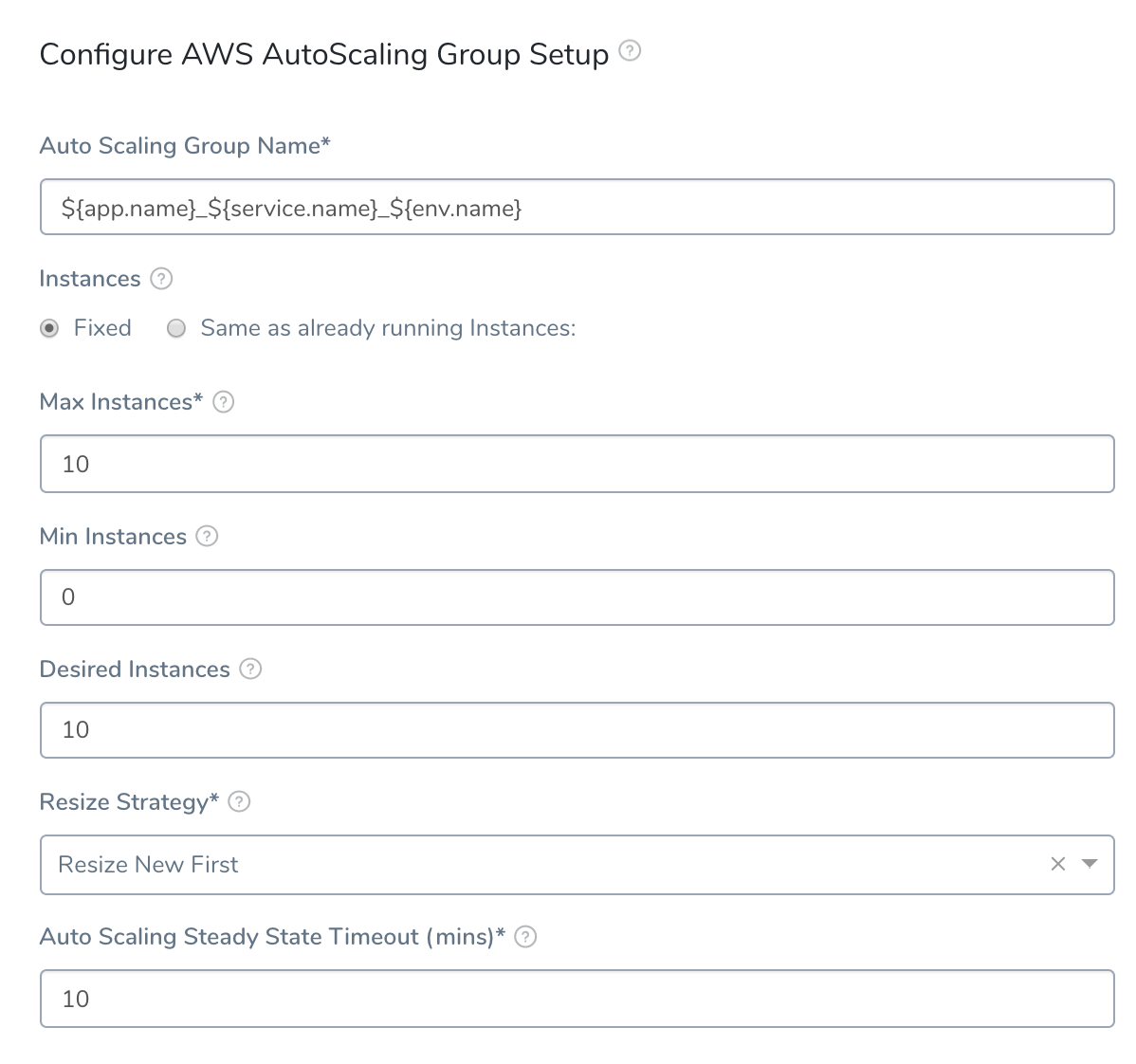Focus the Auto Scaling Group Name field
This screenshot has height=1064, width=1136.
[x=577, y=207]
